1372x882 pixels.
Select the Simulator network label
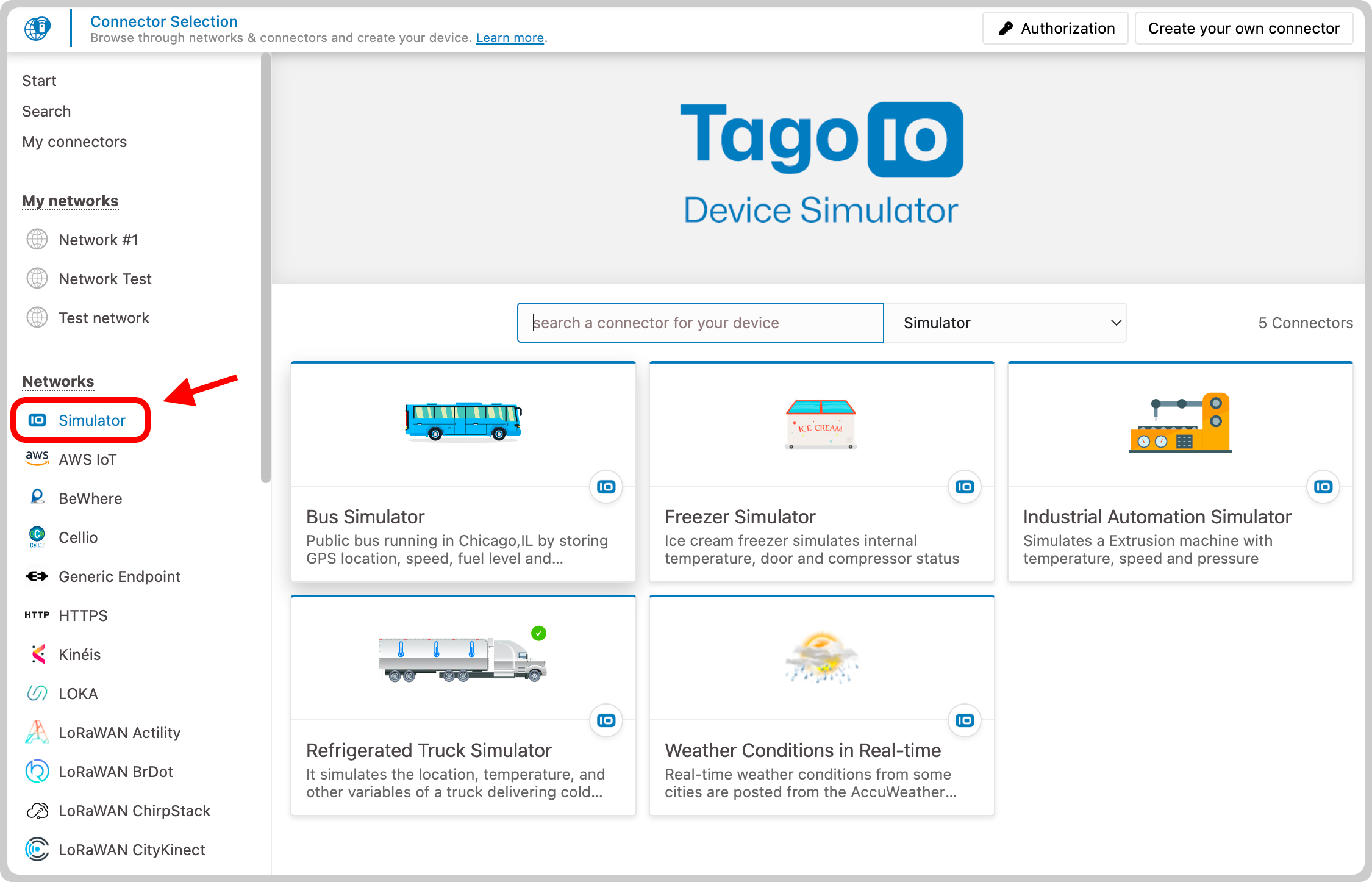click(x=92, y=420)
